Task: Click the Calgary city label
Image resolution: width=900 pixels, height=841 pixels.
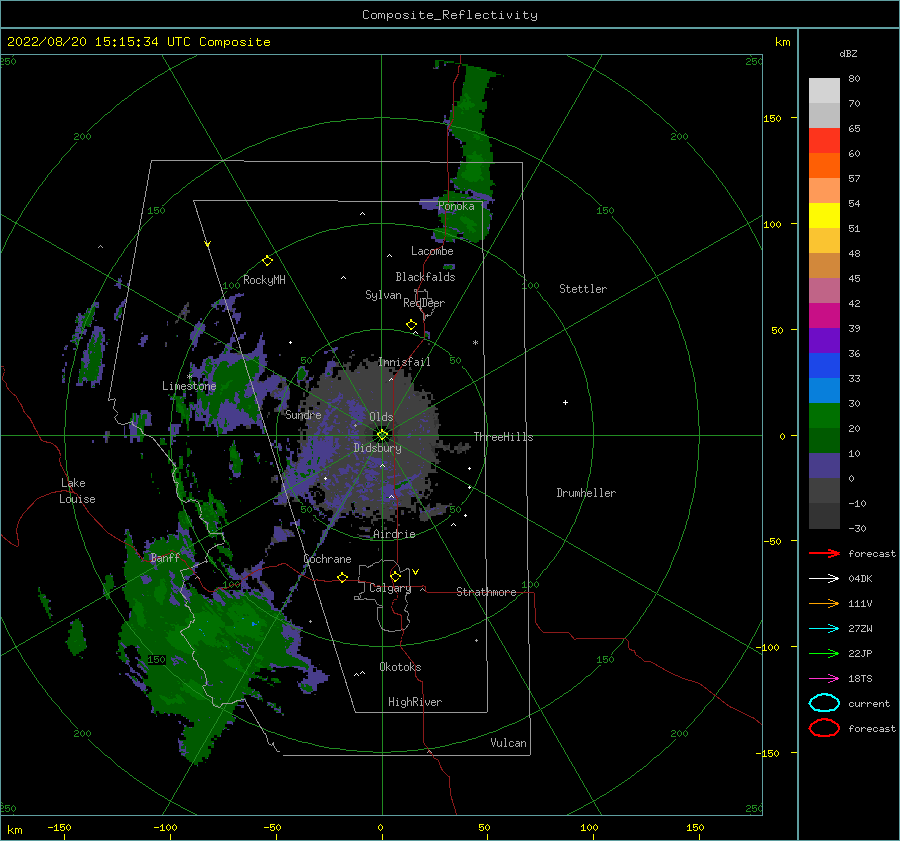Action: 390,588
